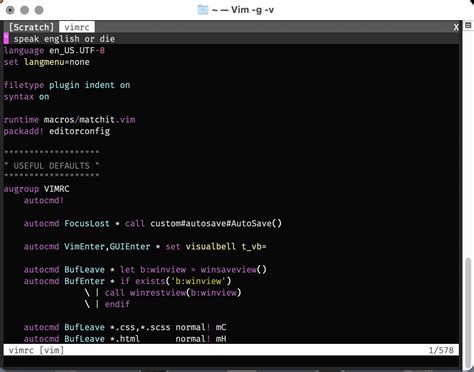Click the standalone 'autocmd!' line
The width and height of the screenshot is (474, 372).
(44, 200)
